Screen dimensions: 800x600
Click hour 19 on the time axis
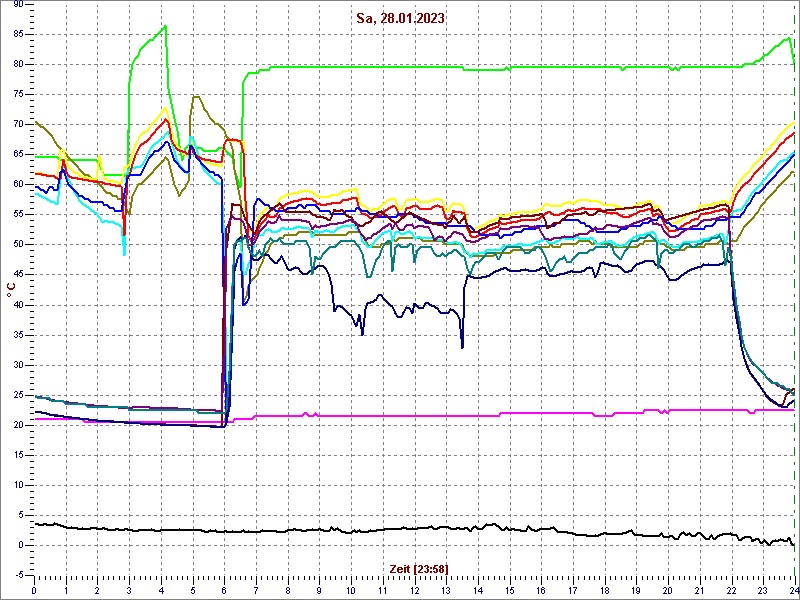point(636,588)
